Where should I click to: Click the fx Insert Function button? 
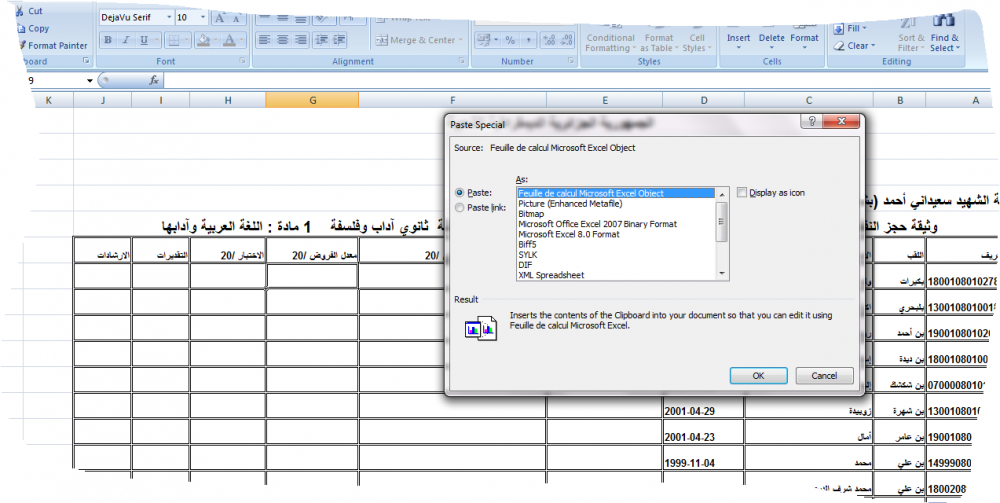[x=154, y=80]
